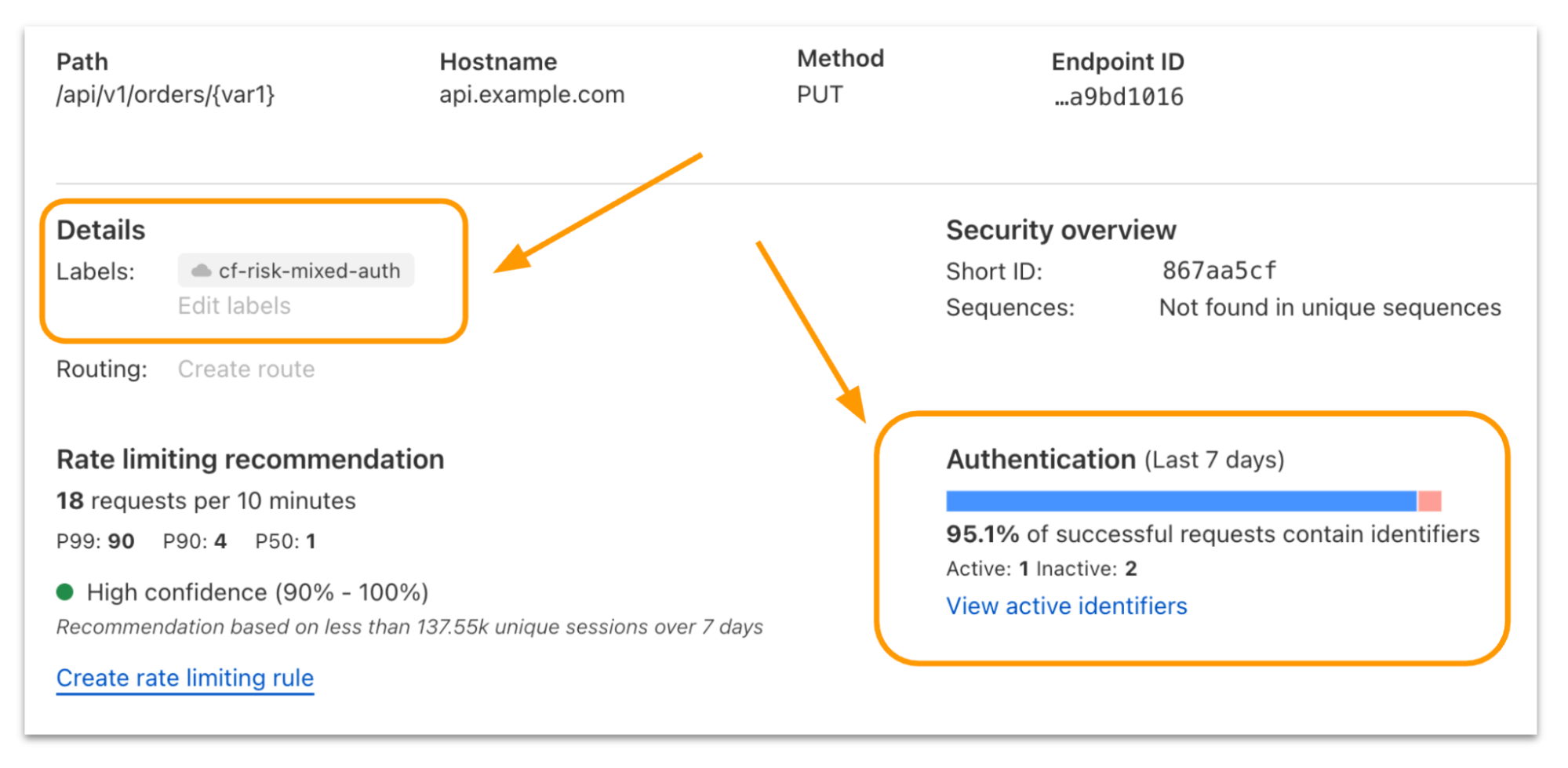Click the red segment of authentication bar
This screenshot has height=768, width=1568.
1429,501
